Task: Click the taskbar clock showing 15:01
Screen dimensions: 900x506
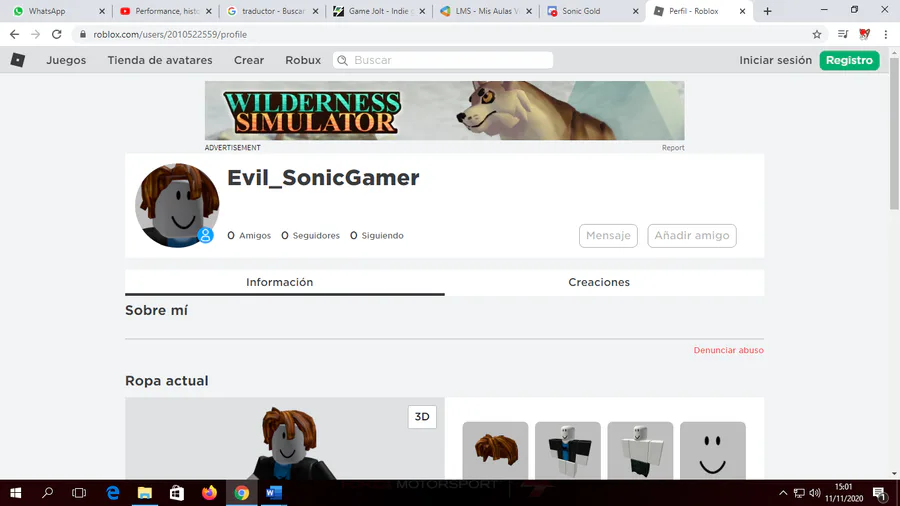Action: point(844,493)
